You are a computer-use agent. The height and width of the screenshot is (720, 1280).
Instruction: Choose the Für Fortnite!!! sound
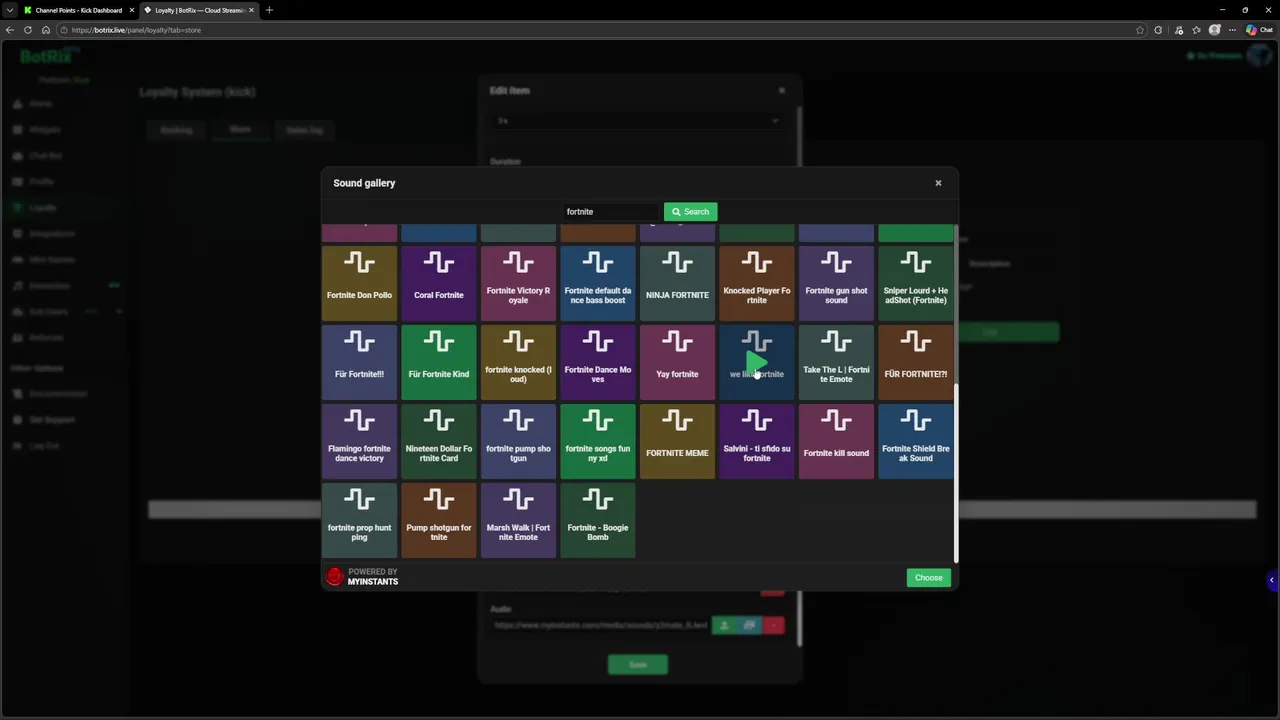[359, 362]
